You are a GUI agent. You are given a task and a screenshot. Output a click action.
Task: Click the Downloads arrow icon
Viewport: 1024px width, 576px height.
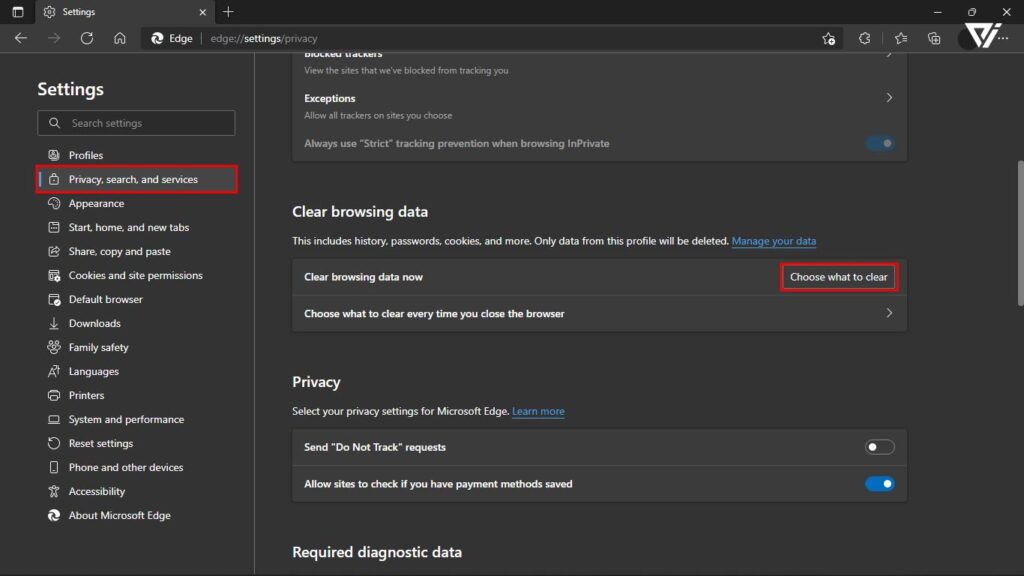[54, 323]
